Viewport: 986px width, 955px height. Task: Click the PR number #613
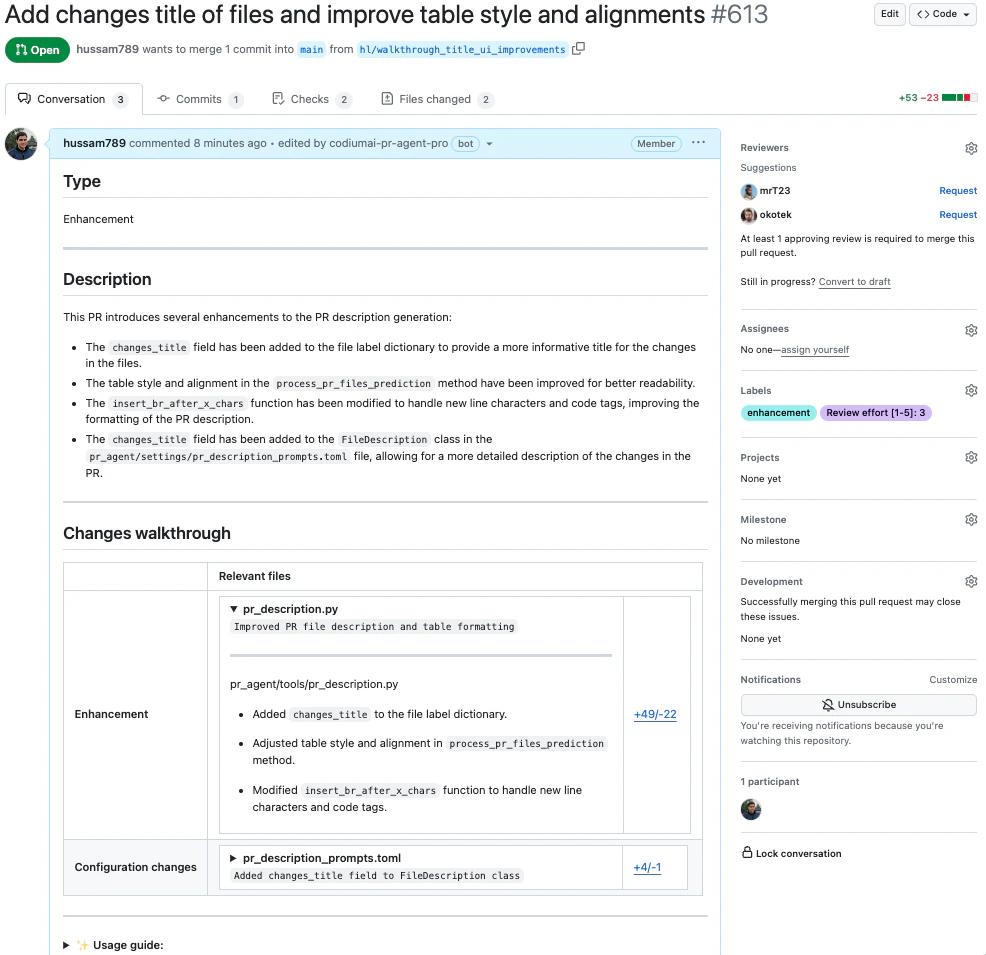[739, 14]
